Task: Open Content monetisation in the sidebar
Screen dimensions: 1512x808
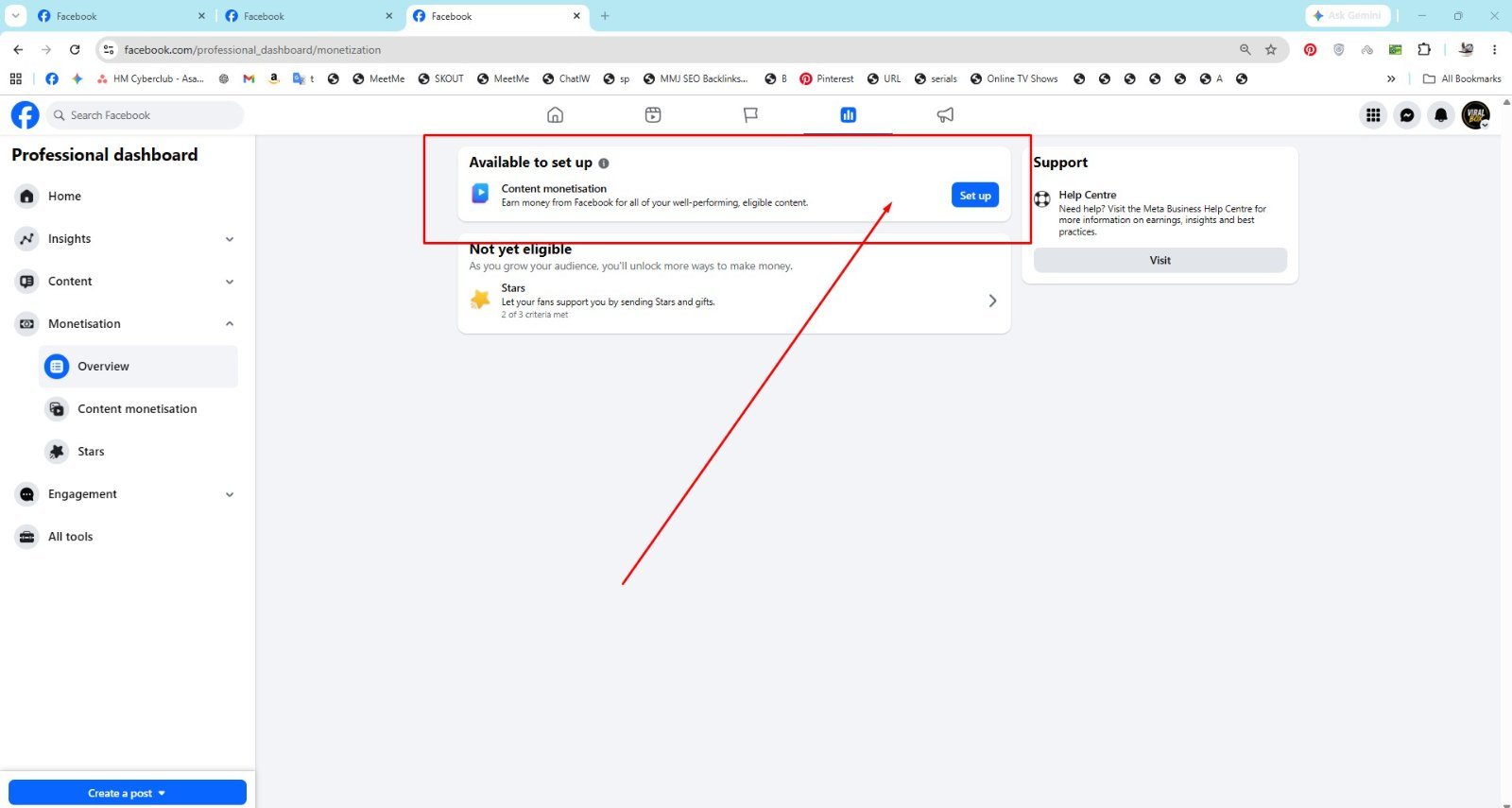Action: point(138,409)
